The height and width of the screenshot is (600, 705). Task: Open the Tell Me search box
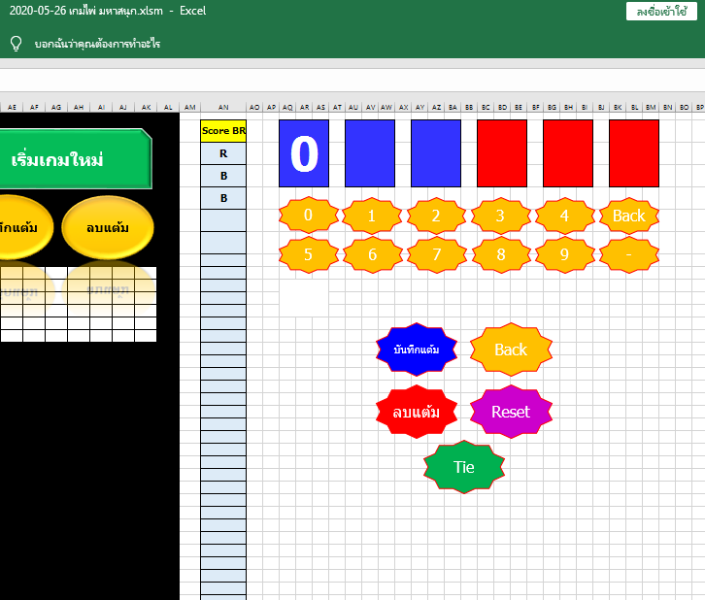[x=97, y=44]
